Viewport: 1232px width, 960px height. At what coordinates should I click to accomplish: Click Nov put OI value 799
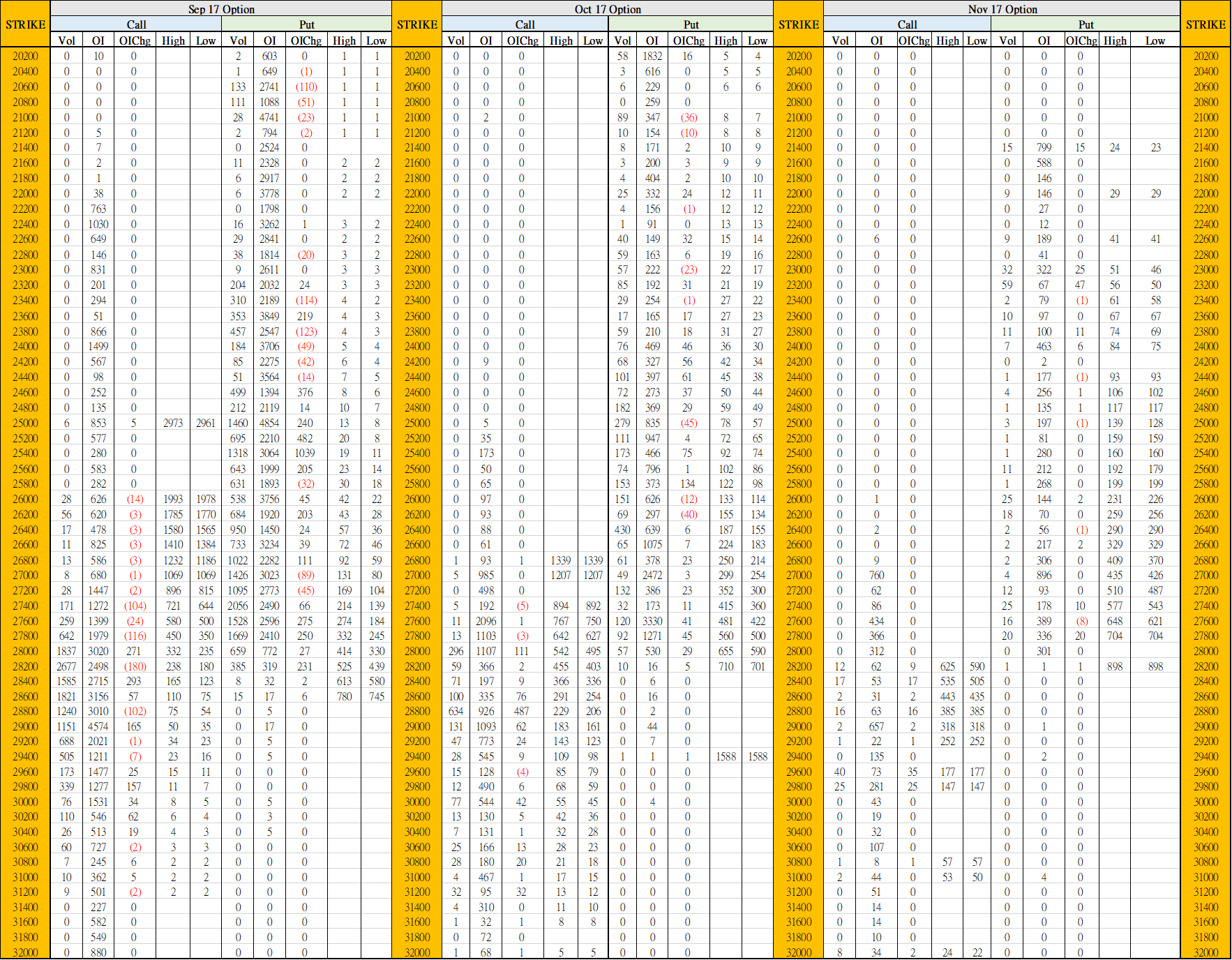click(1044, 147)
